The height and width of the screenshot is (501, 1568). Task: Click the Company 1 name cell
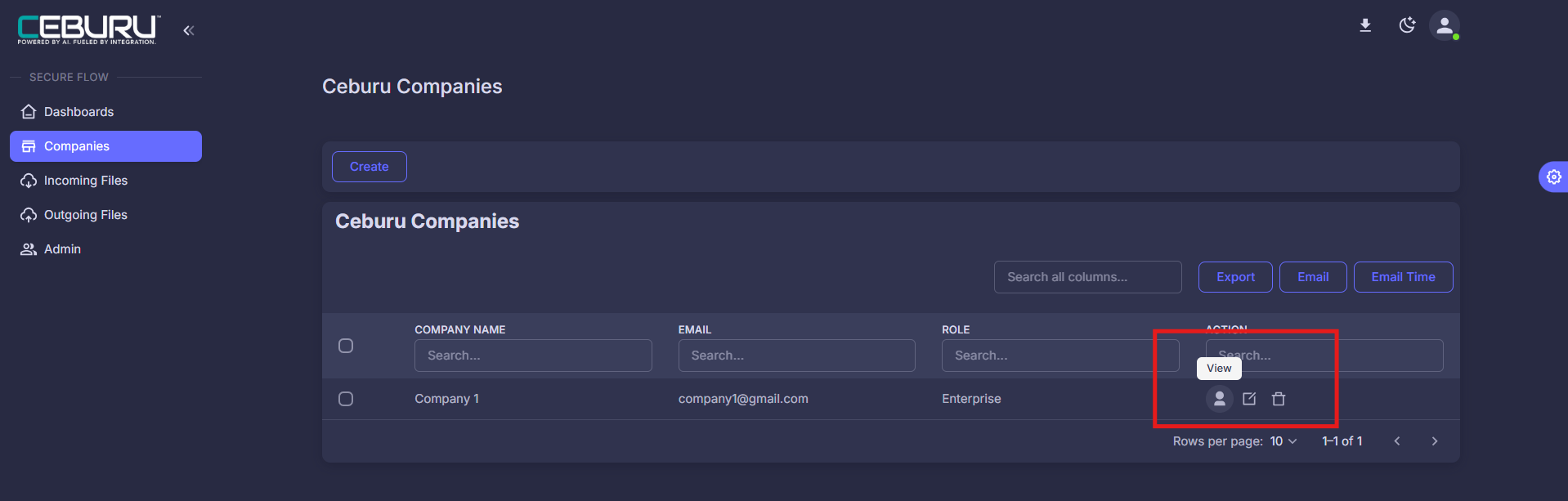[446, 399]
